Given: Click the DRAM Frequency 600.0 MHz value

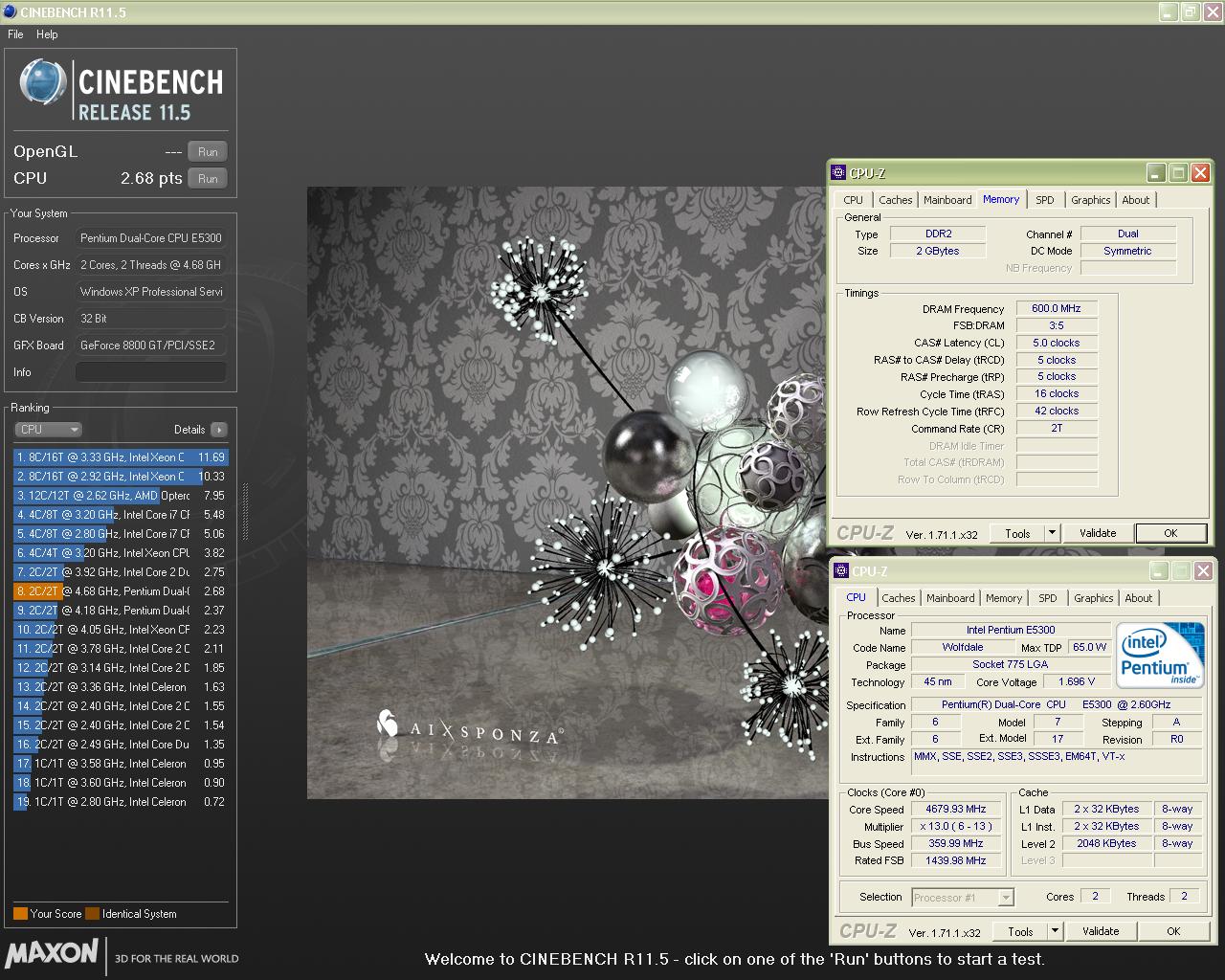Looking at the screenshot, I should tap(1057, 308).
